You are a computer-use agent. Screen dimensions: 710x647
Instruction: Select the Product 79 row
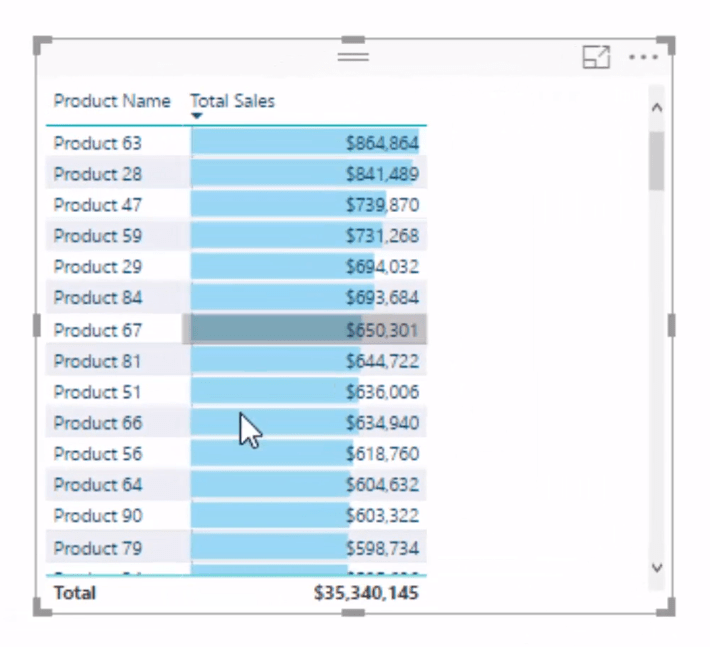point(236,548)
